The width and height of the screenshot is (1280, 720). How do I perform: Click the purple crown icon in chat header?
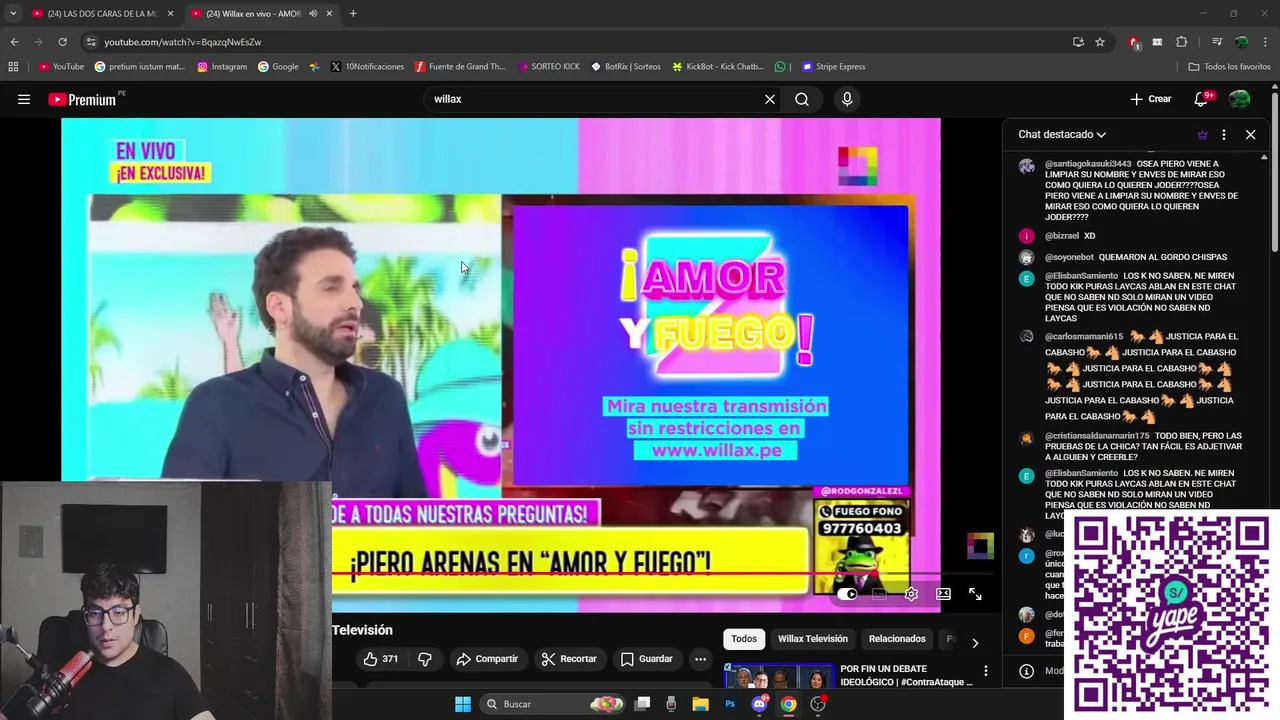point(1202,134)
